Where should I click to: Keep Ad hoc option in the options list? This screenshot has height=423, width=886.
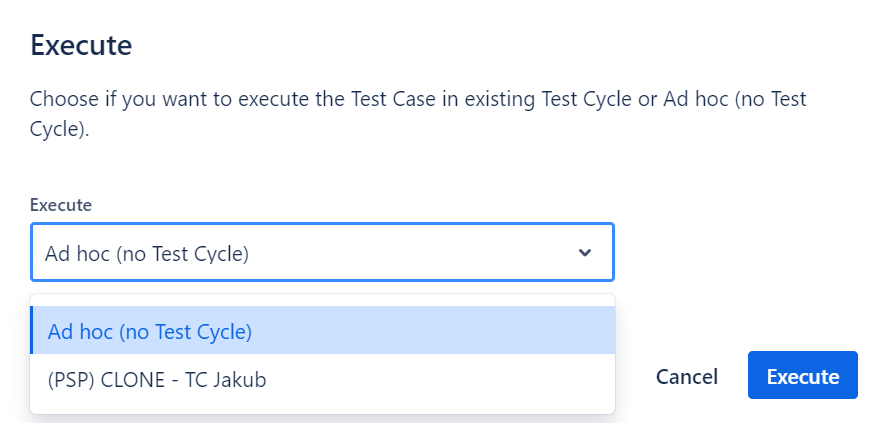click(150, 331)
